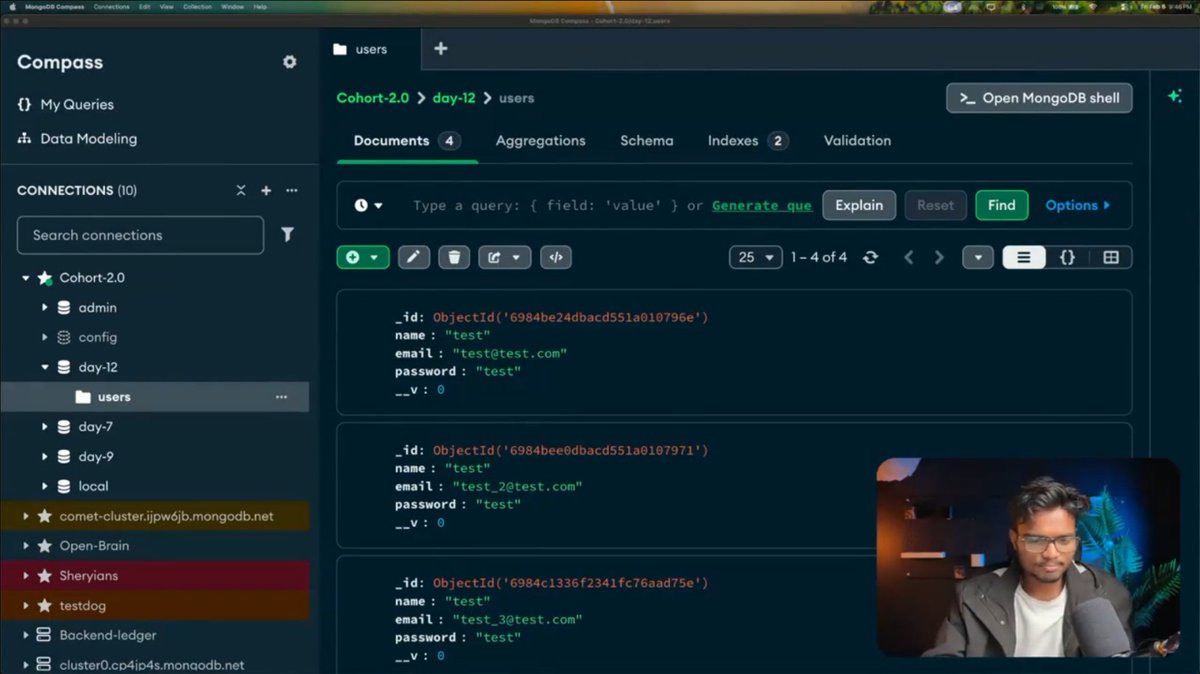Open connections more options menu
Viewport: 1200px width, 674px height.
pyautogui.click(x=291, y=190)
